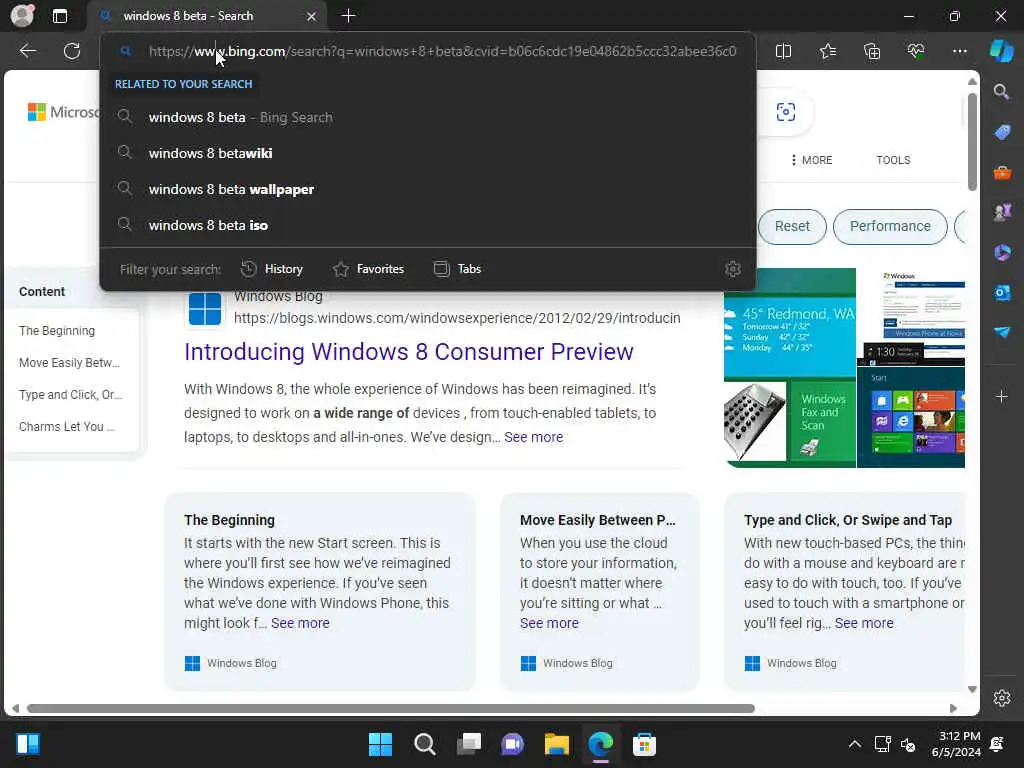
Task: Open the taskbar clock and date
Action: 956,744
